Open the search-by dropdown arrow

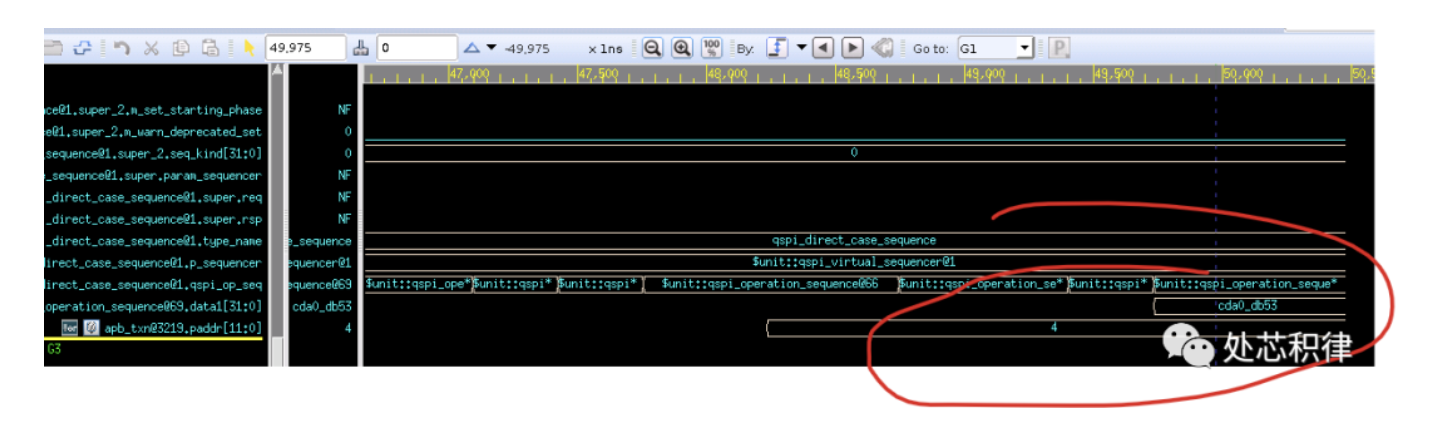(x=801, y=48)
